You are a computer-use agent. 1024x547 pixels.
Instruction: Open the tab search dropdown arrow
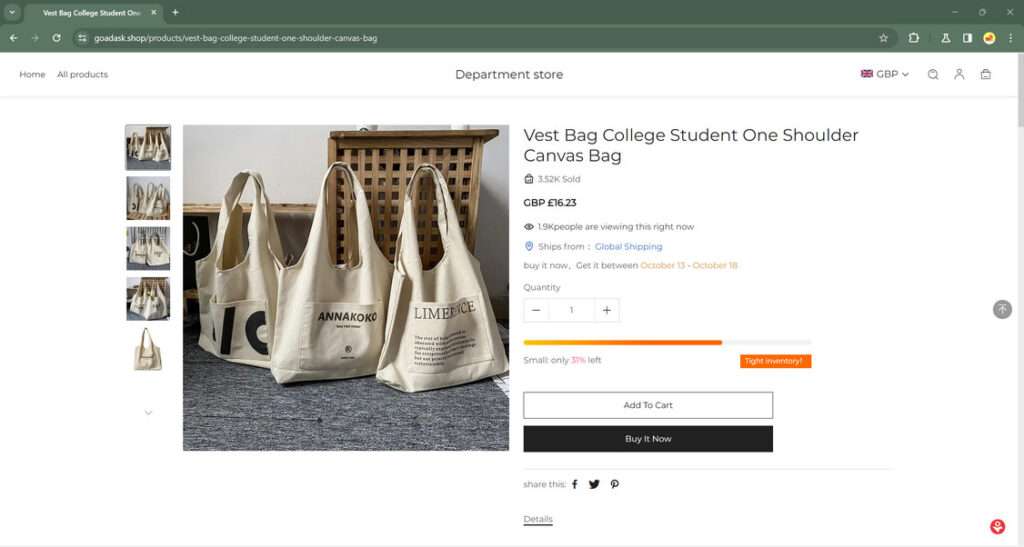(12, 12)
